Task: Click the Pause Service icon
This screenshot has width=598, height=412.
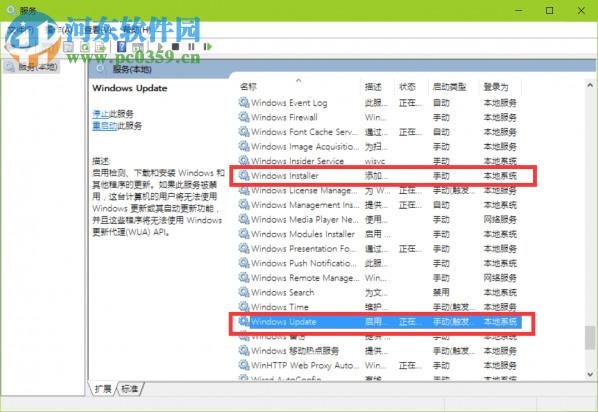Action: (191, 47)
